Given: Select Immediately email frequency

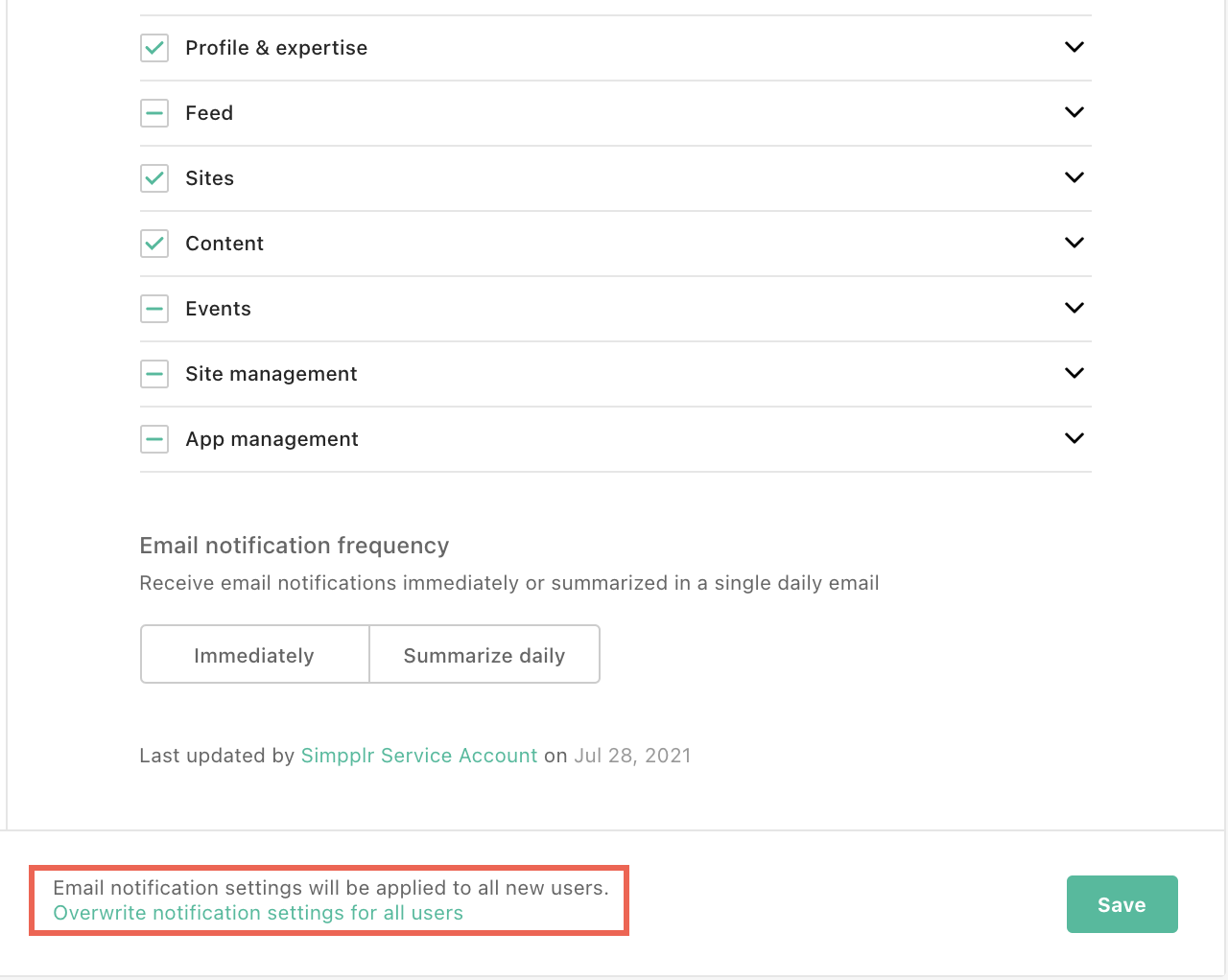Looking at the screenshot, I should [254, 655].
